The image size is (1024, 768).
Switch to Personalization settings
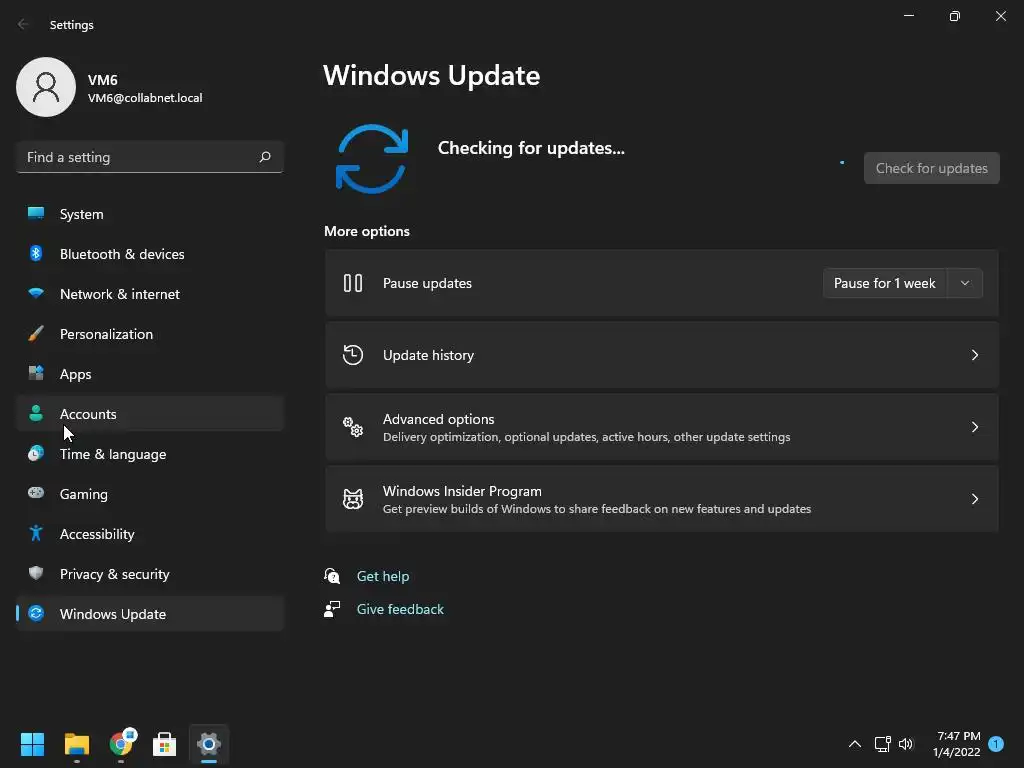pyautogui.click(x=150, y=334)
